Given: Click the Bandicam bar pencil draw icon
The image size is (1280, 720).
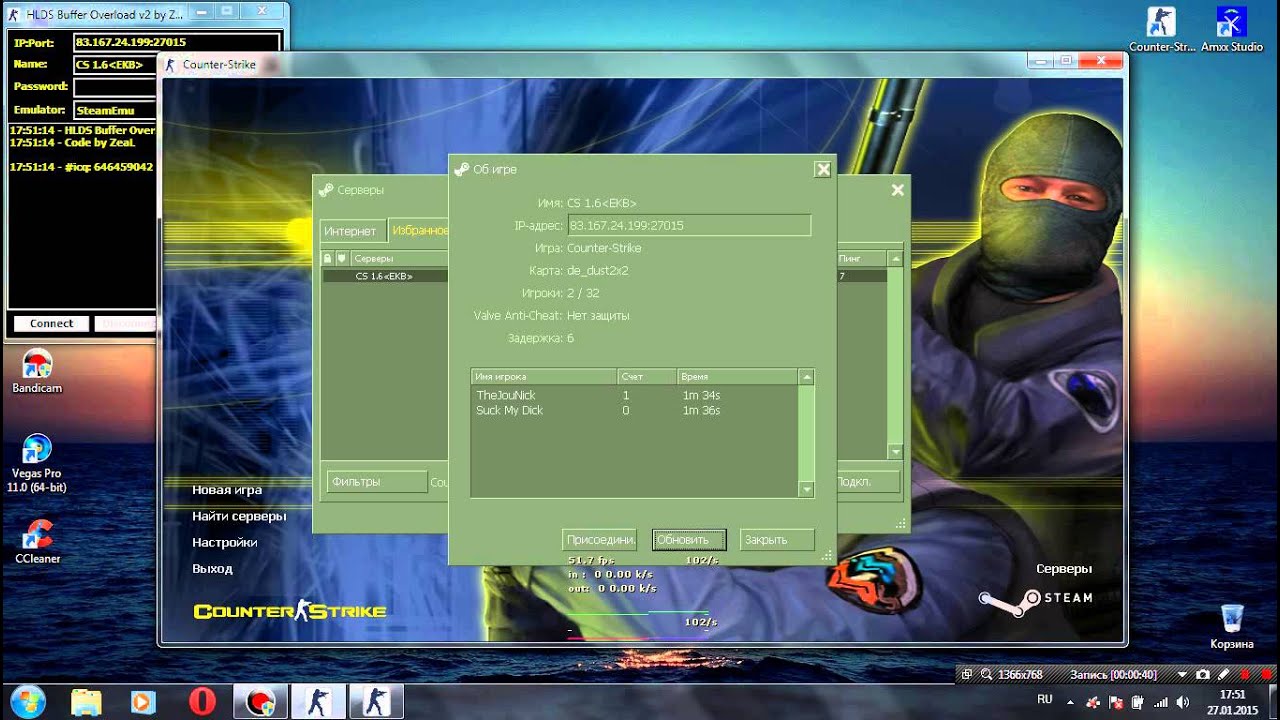Looking at the screenshot, I should [x=1223, y=674].
